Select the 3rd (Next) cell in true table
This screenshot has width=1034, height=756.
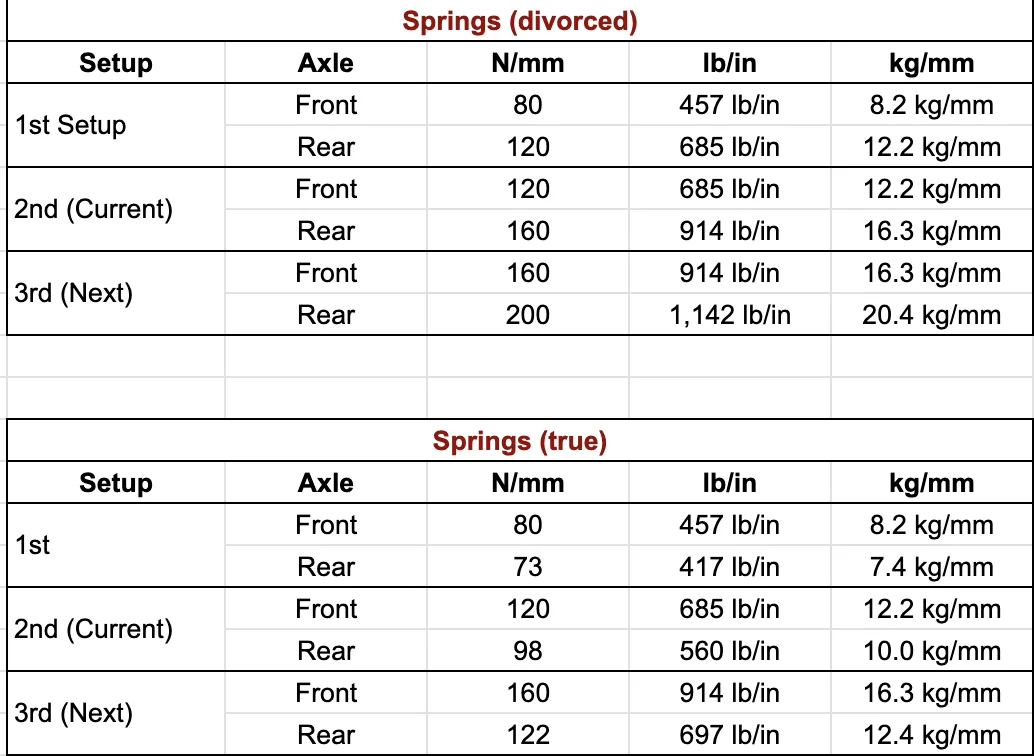click(115, 713)
